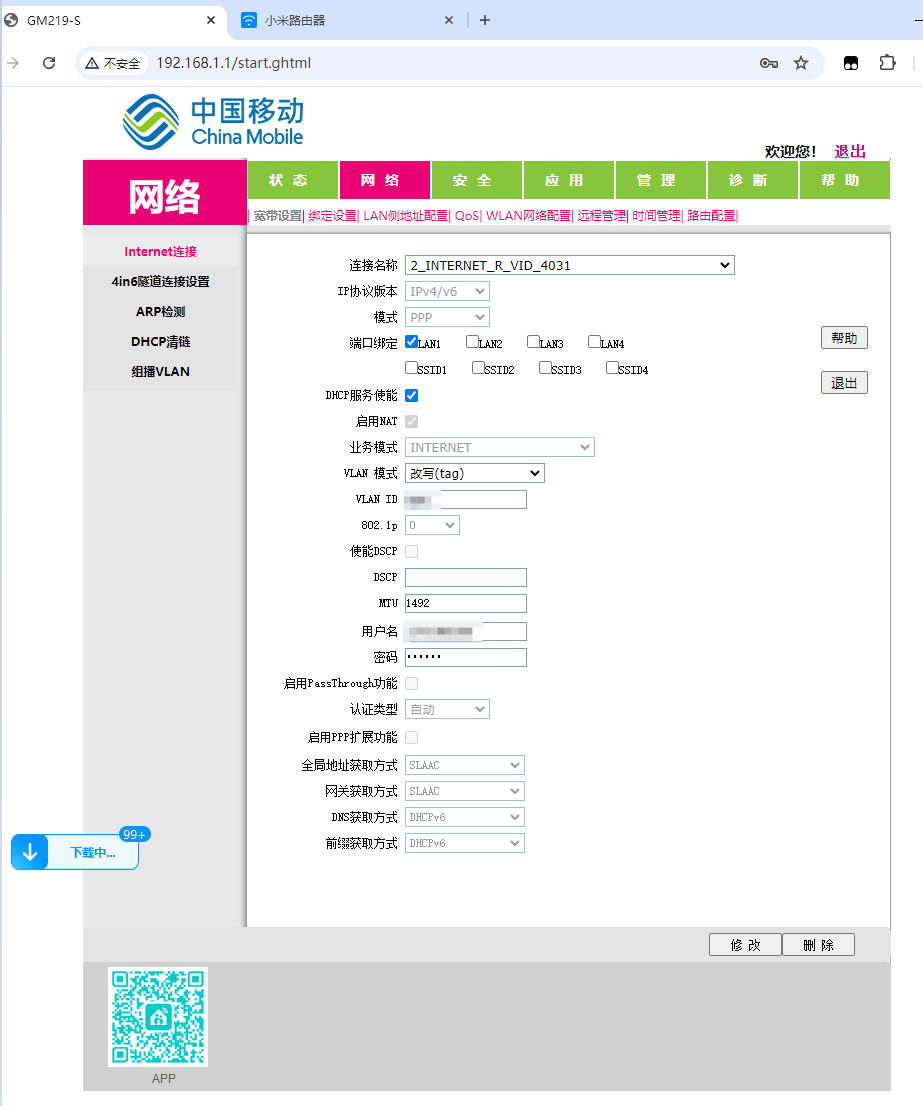Expand the VLAN 模式 dropdown
Image resolution: width=923 pixels, height=1106 pixels.
[474, 473]
